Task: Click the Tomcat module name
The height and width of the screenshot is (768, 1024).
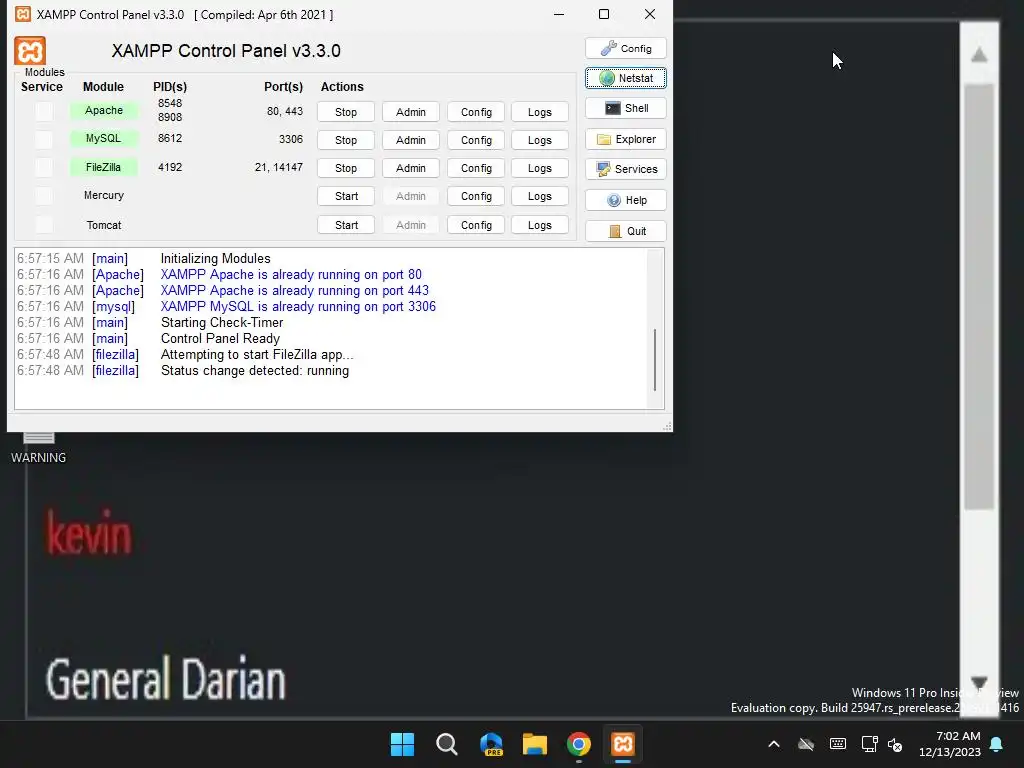Action: point(104,225)
